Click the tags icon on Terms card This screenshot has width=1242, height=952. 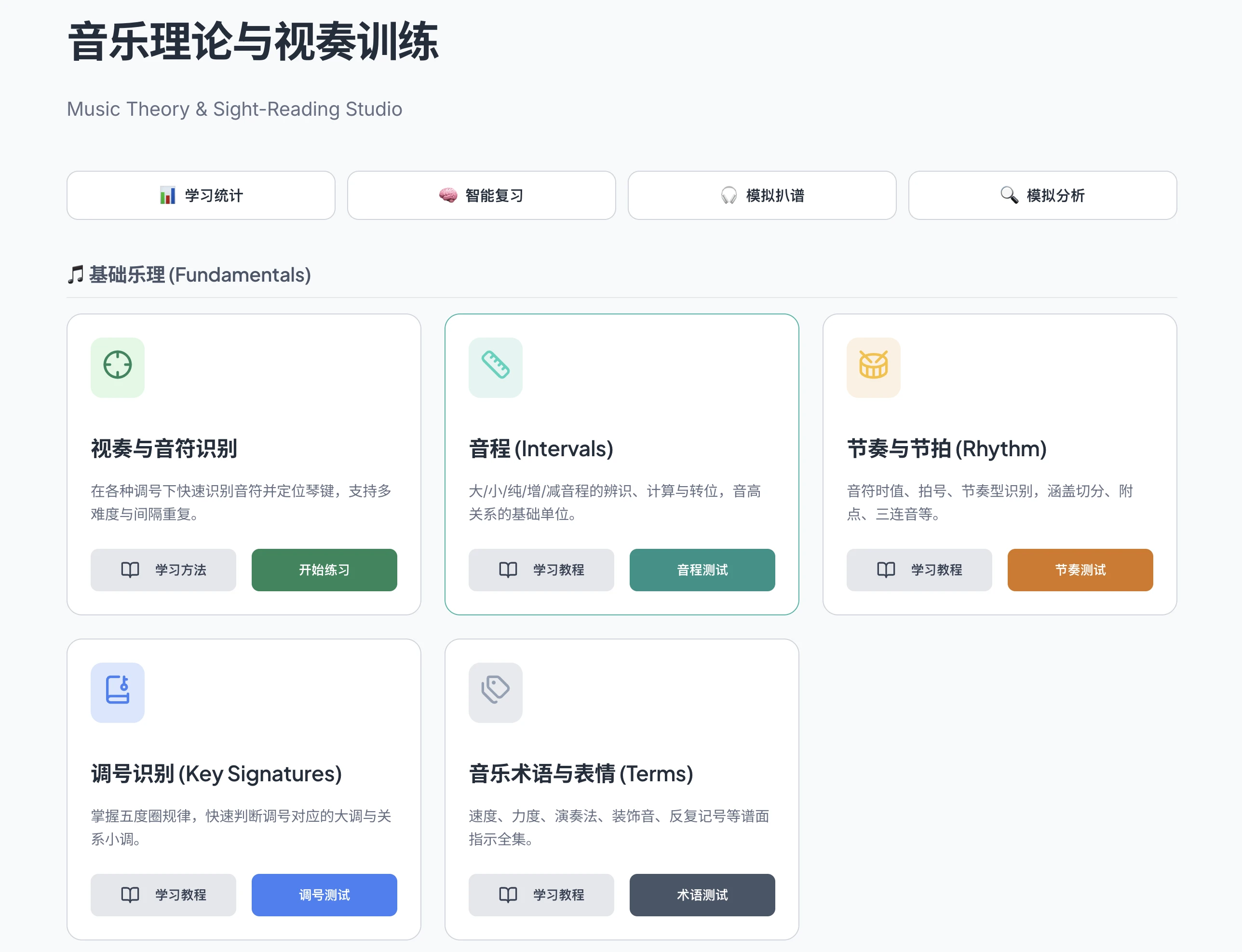pos(495,690)
